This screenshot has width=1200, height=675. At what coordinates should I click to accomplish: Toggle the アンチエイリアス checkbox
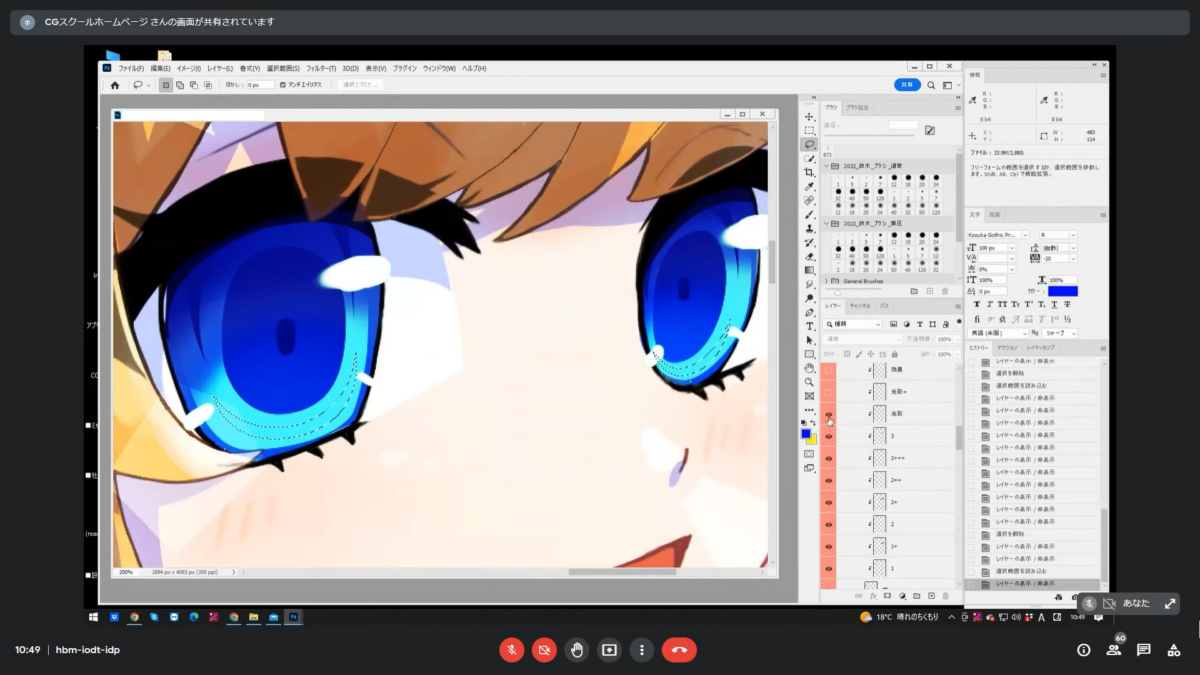[283, 85]
